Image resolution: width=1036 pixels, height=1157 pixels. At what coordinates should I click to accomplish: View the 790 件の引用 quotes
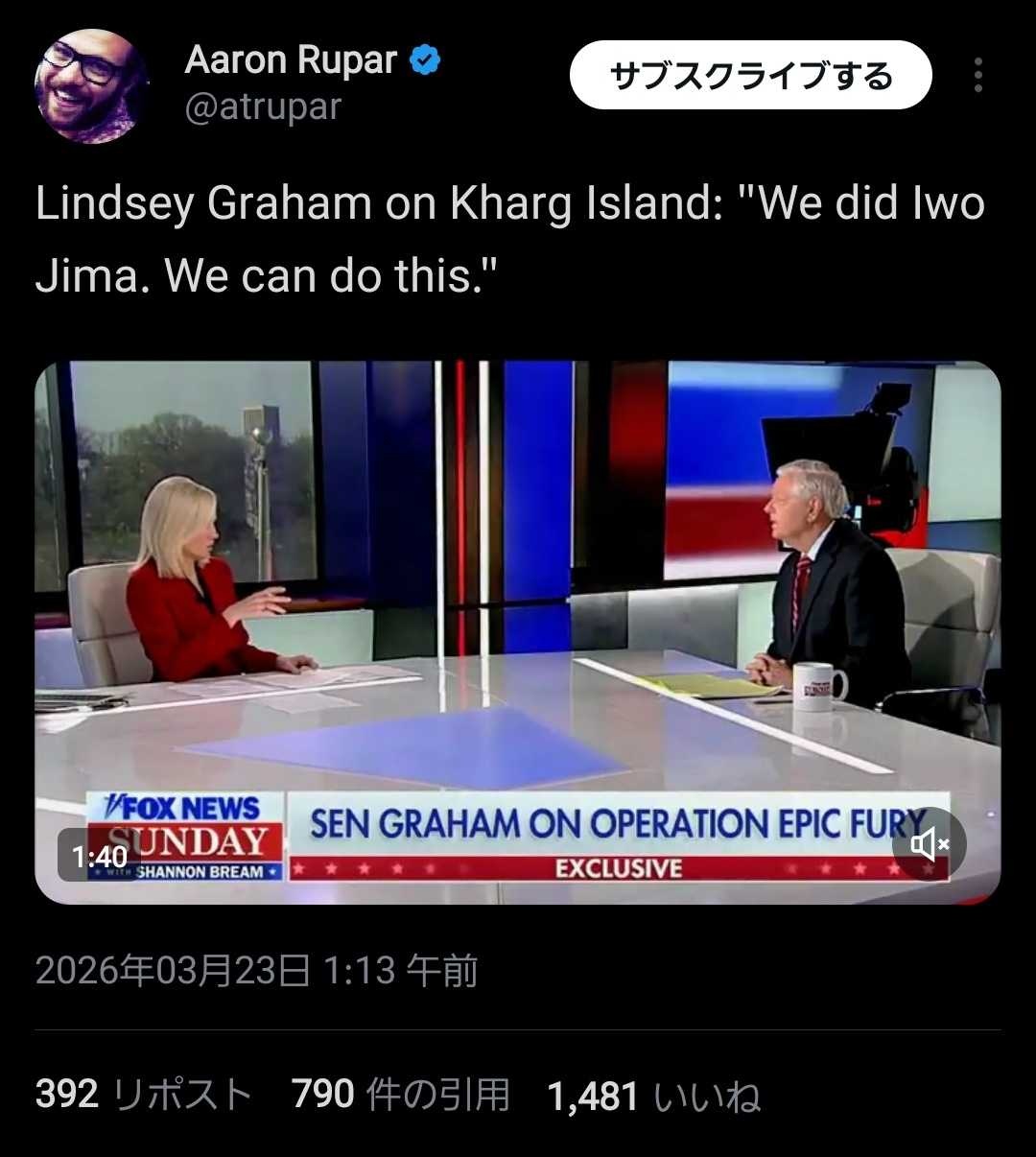[x=401, y=1095]
